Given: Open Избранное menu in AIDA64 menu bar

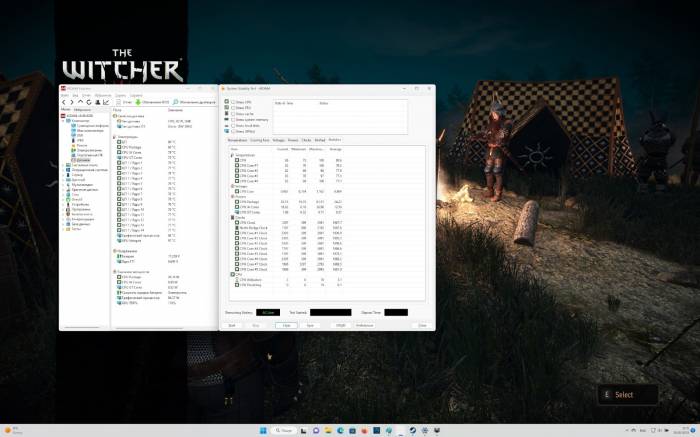Looking at the screenshot, I should coord(103,96).
